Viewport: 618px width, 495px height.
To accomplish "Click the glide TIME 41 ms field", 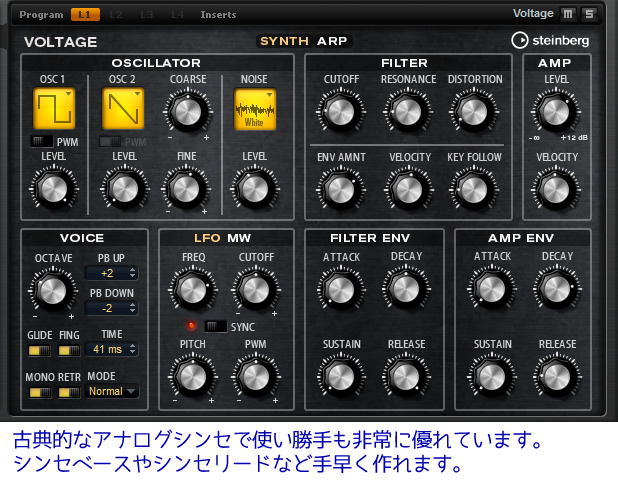I will click(x=112, y=349).
